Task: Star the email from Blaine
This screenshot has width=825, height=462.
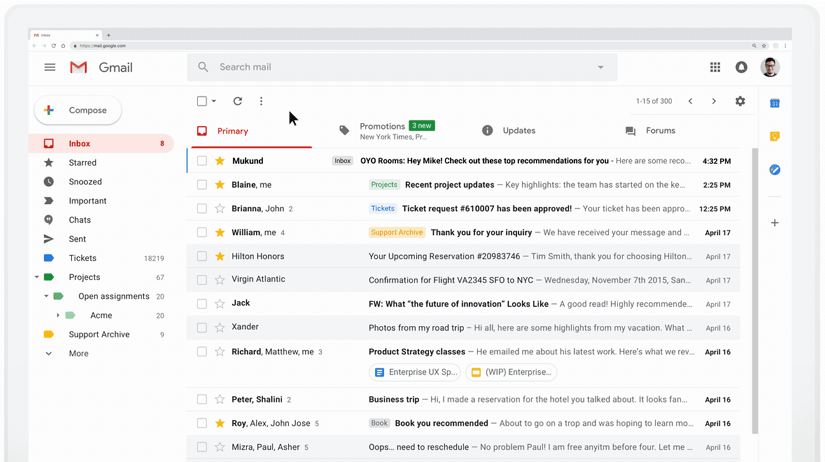Action: click(220, 185)
